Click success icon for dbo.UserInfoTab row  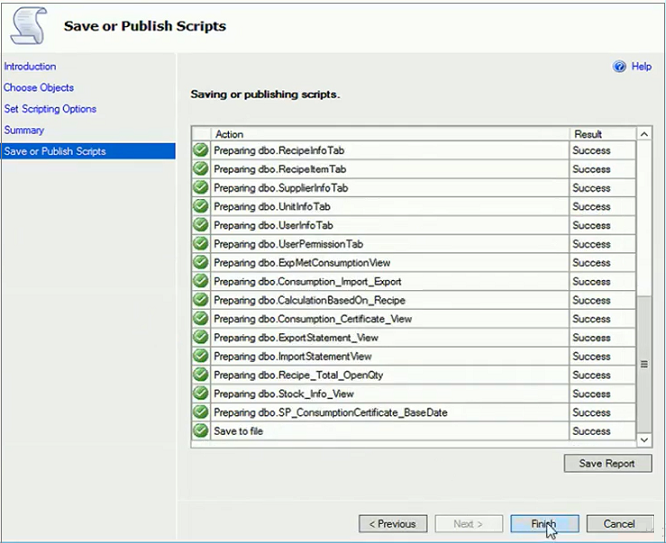(200, 225)
